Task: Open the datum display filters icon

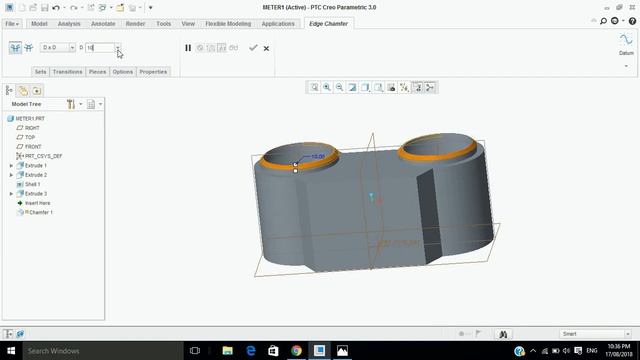Action: point(404,87)
